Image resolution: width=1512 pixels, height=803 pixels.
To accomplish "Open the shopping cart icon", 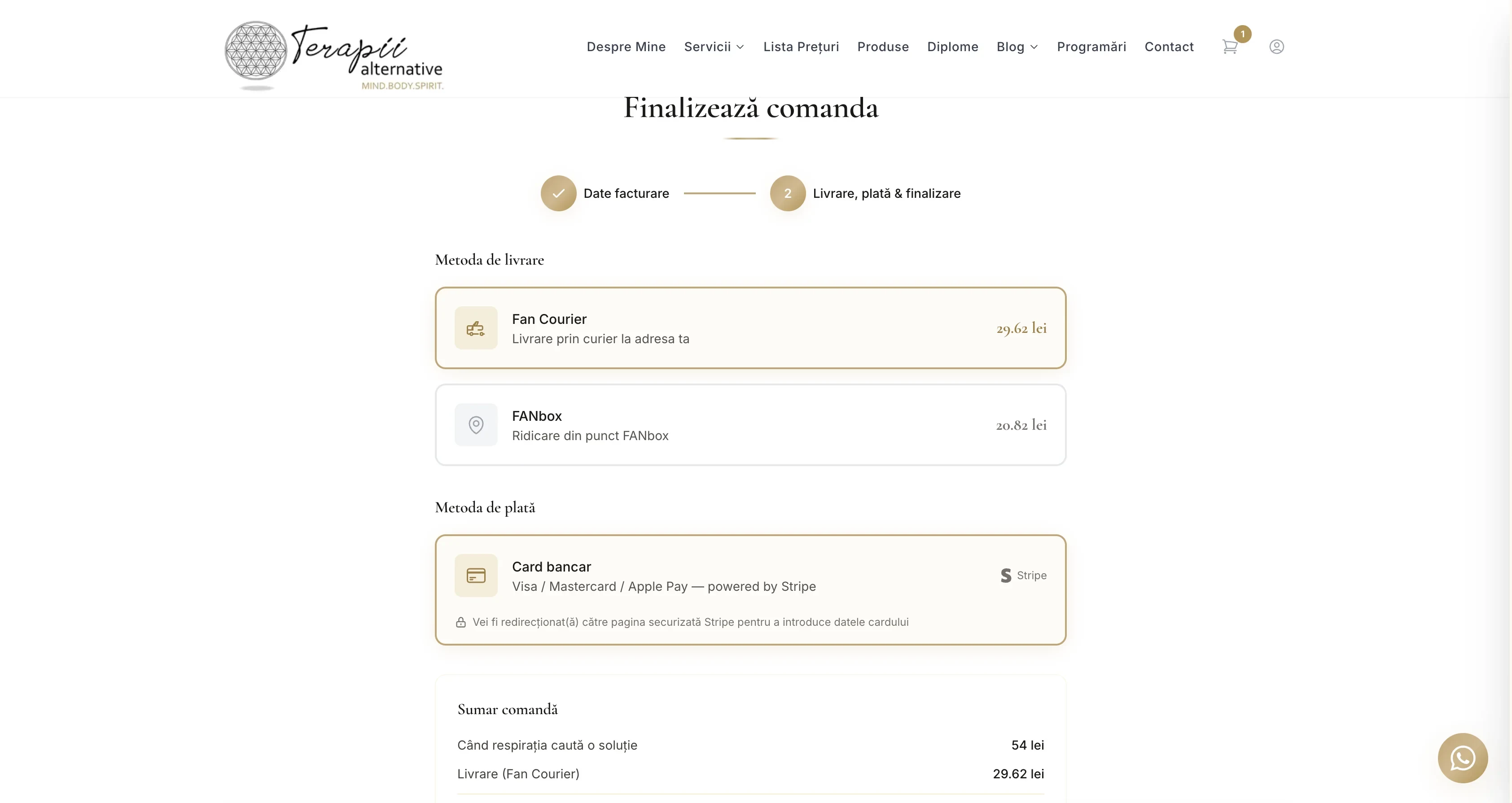I will pos(1230,46).
